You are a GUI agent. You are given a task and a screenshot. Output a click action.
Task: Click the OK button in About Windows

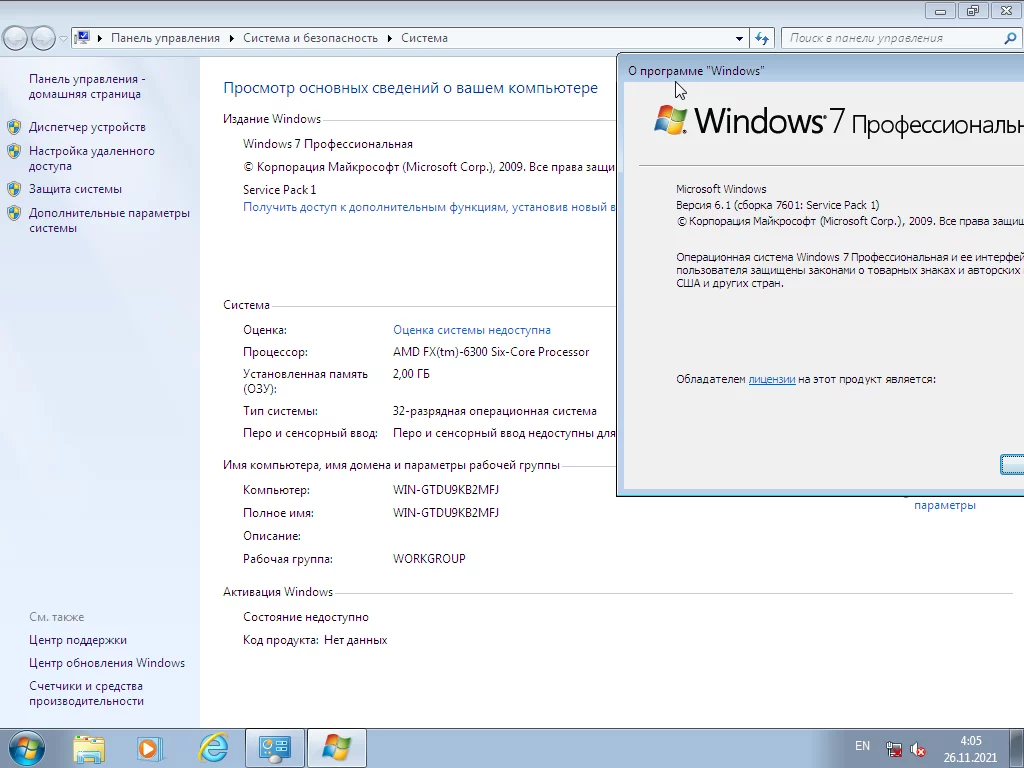pyautogui.click(x=1012, y=464)
